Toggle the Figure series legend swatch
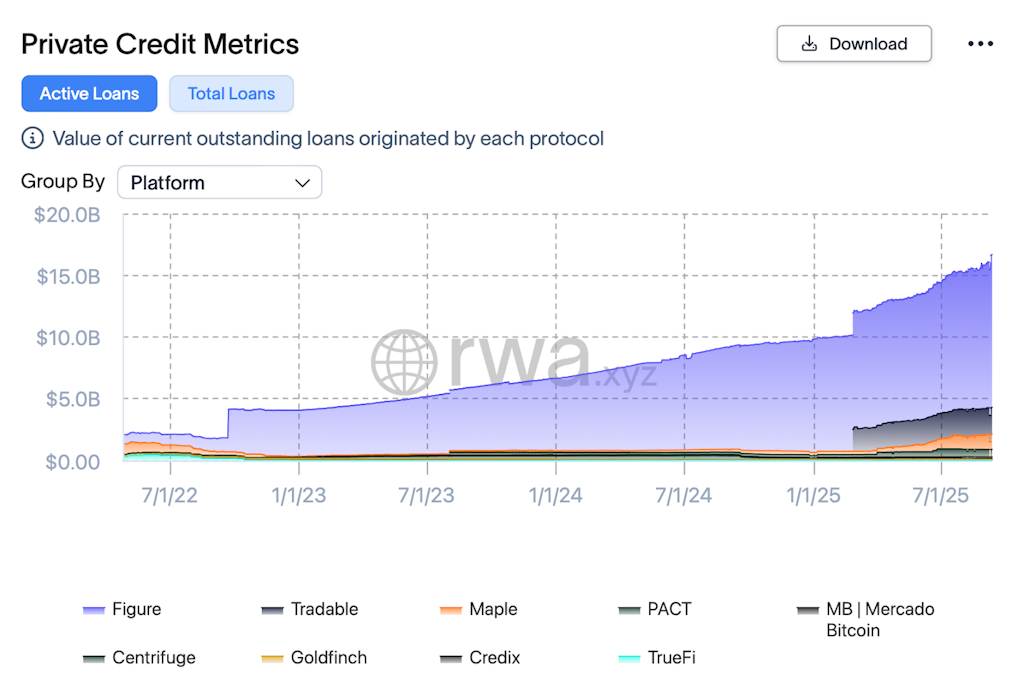 point(94,610)
